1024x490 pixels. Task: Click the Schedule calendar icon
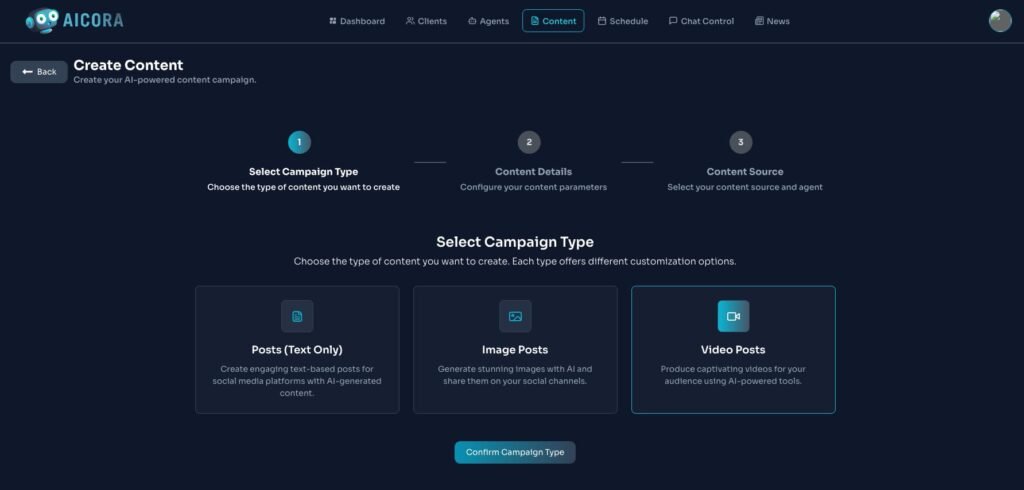pyautogui.click(x=602, y=21)
